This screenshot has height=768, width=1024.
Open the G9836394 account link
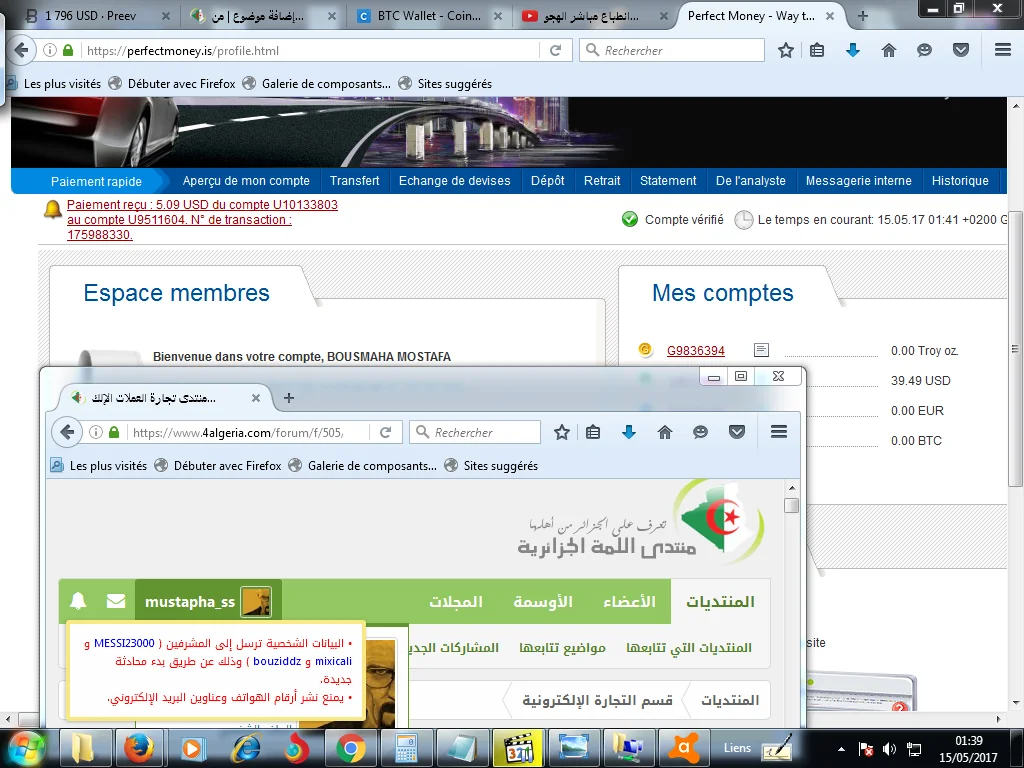click(695, 351)
